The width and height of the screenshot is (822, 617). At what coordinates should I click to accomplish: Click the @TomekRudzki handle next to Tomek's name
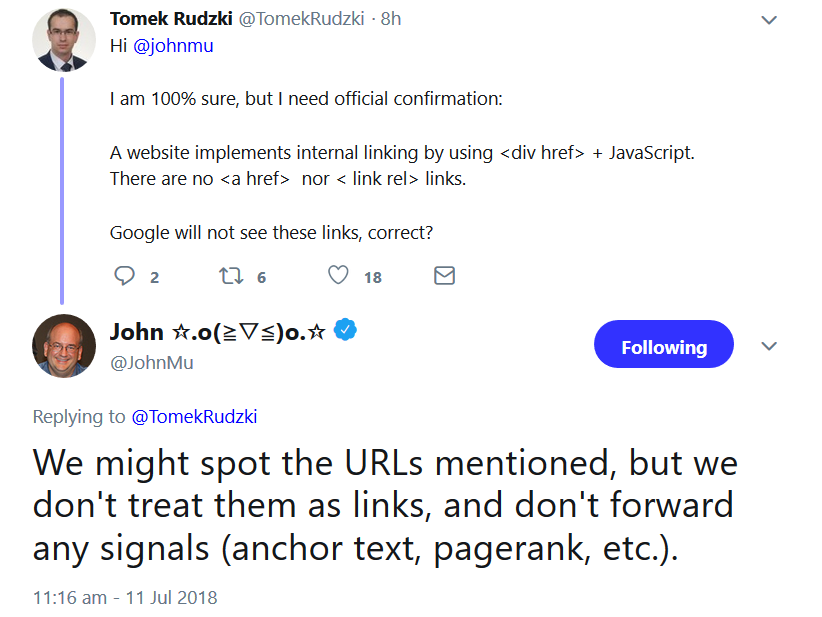(x=304, y=18)
